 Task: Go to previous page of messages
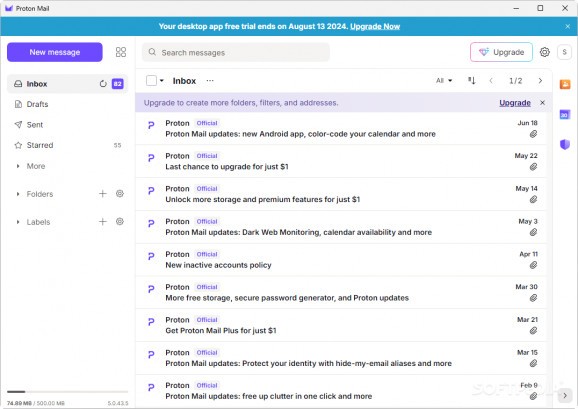tap(491, 81)
